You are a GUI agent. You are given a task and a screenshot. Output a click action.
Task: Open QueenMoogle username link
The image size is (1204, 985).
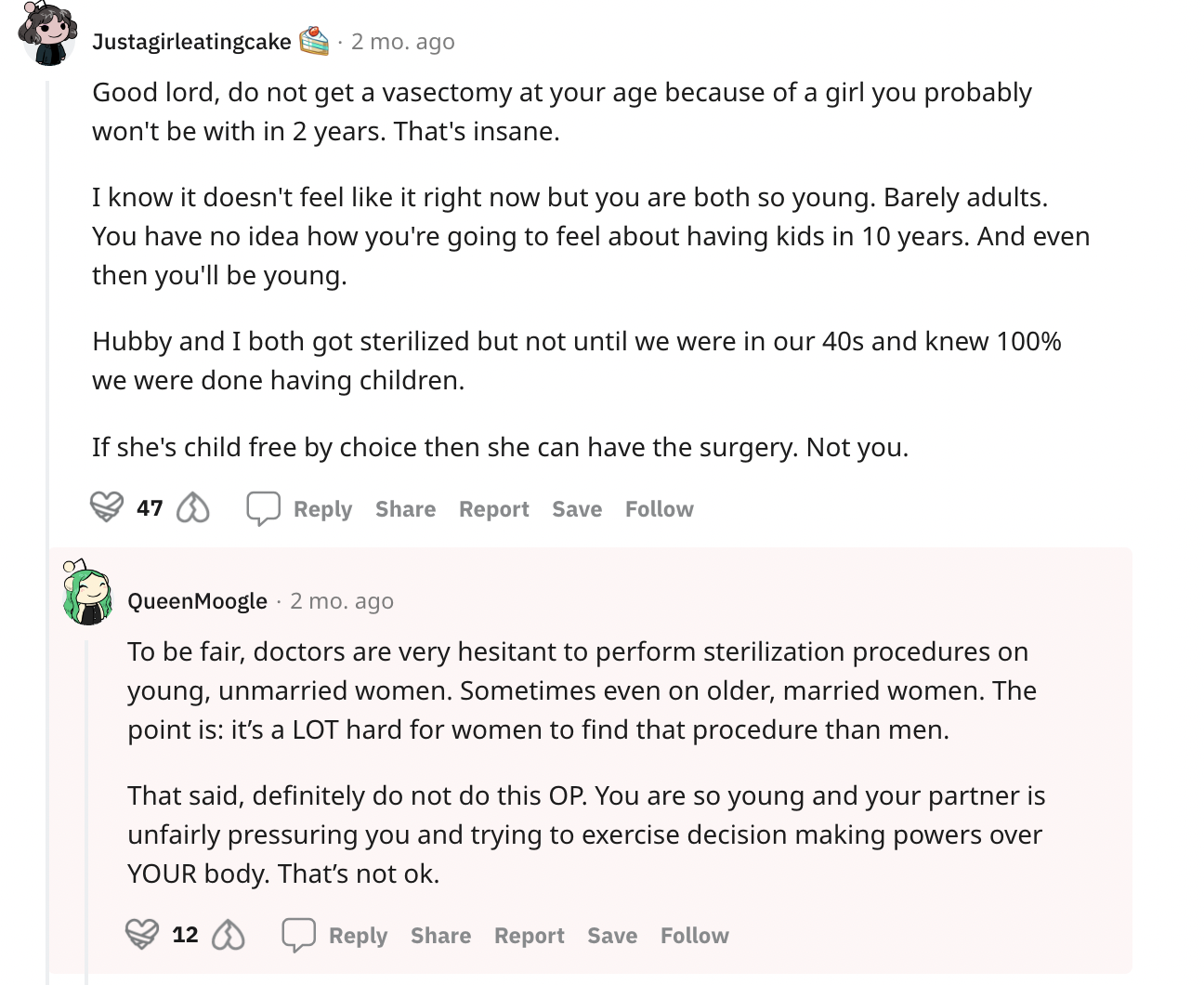[x=197, y=601]
